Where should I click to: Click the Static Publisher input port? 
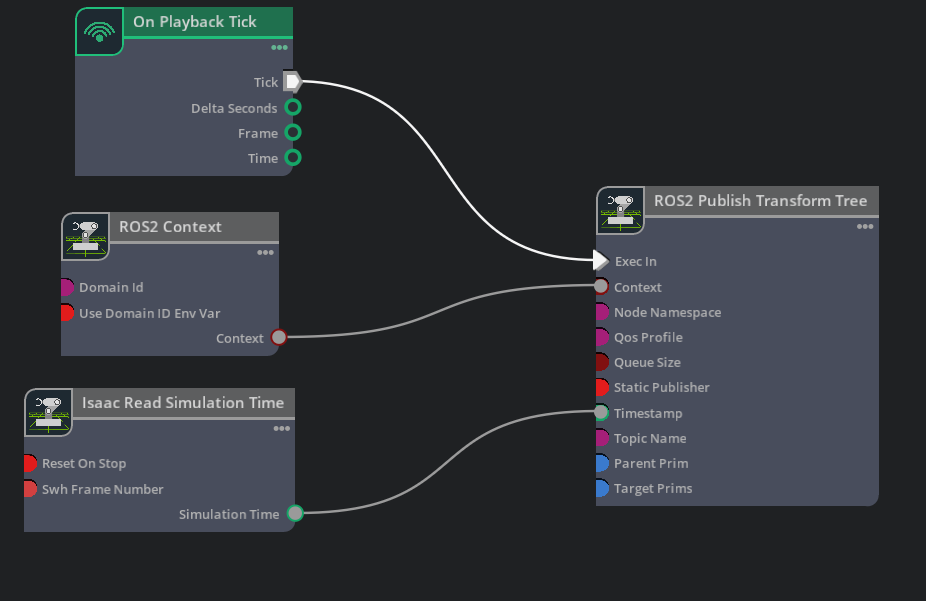(601, 387)
